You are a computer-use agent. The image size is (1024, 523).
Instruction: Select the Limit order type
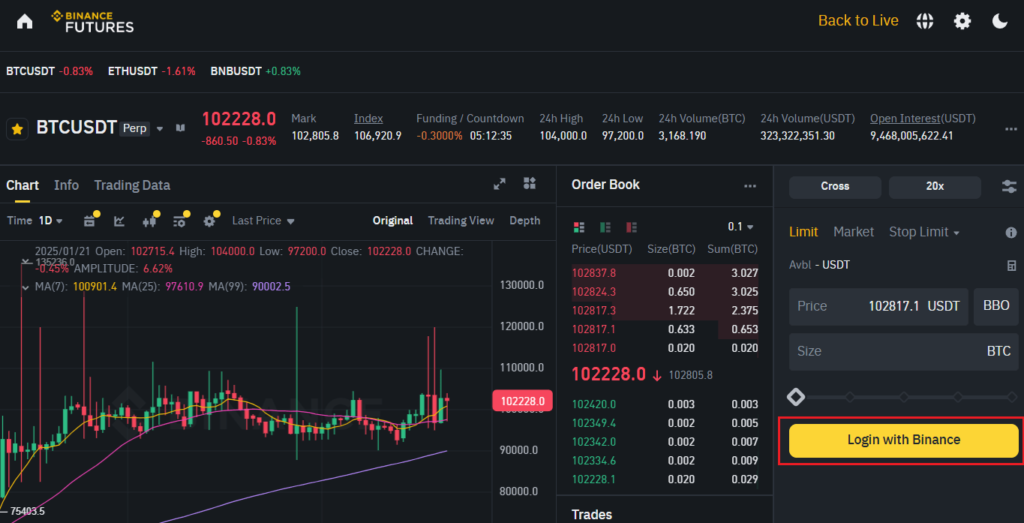(x=803, y=232)
